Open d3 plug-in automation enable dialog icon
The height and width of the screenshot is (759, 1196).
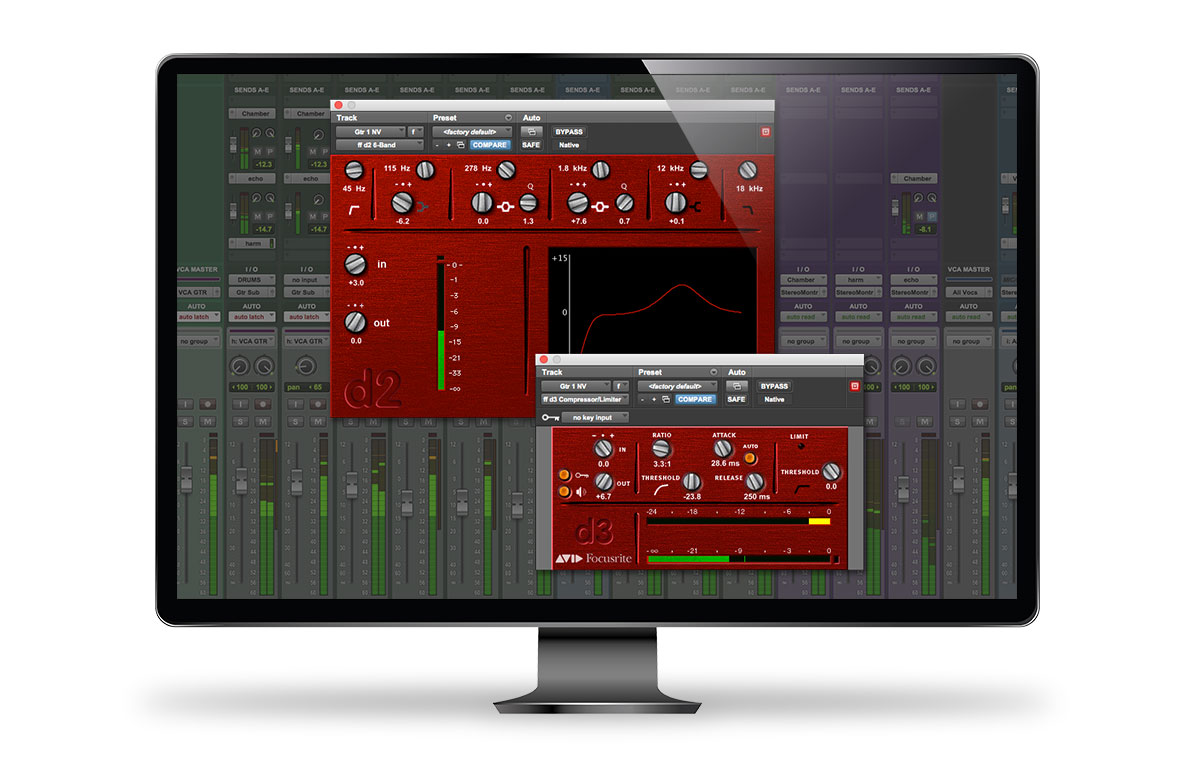pyautogui.click(x=736, y=387)
